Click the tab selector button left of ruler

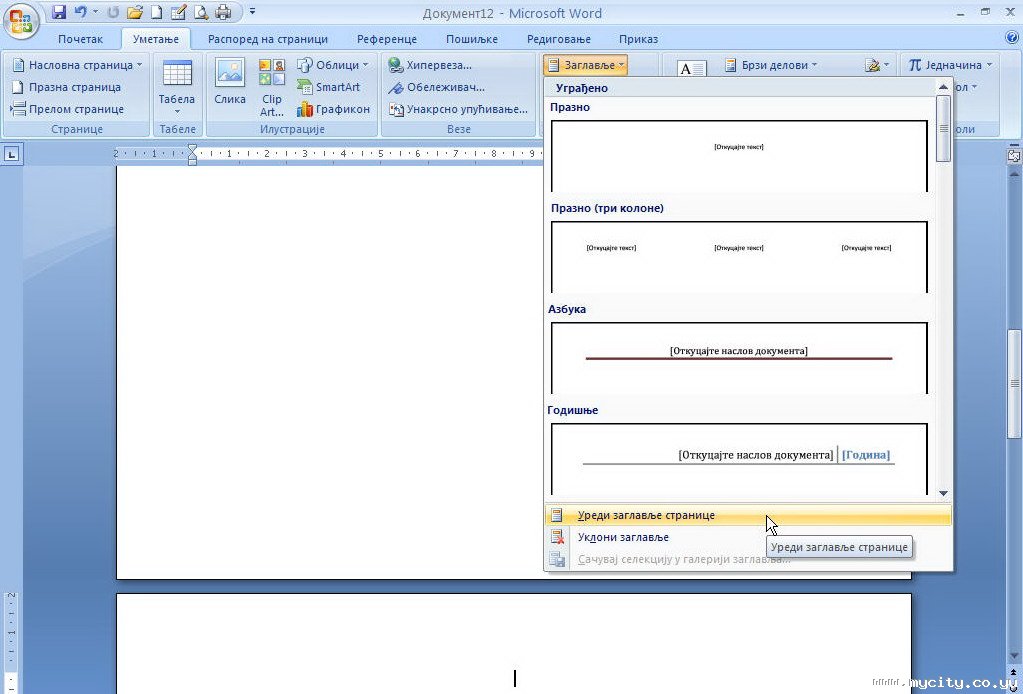click(12, 155)
